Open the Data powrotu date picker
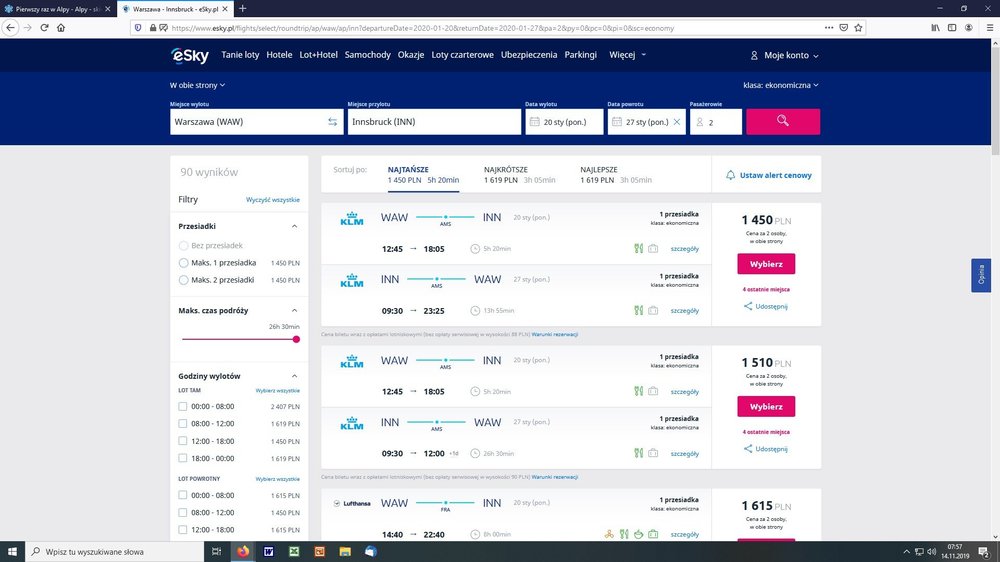The width and height of the screenshot is (1000, 562). [x=647, y=122]
